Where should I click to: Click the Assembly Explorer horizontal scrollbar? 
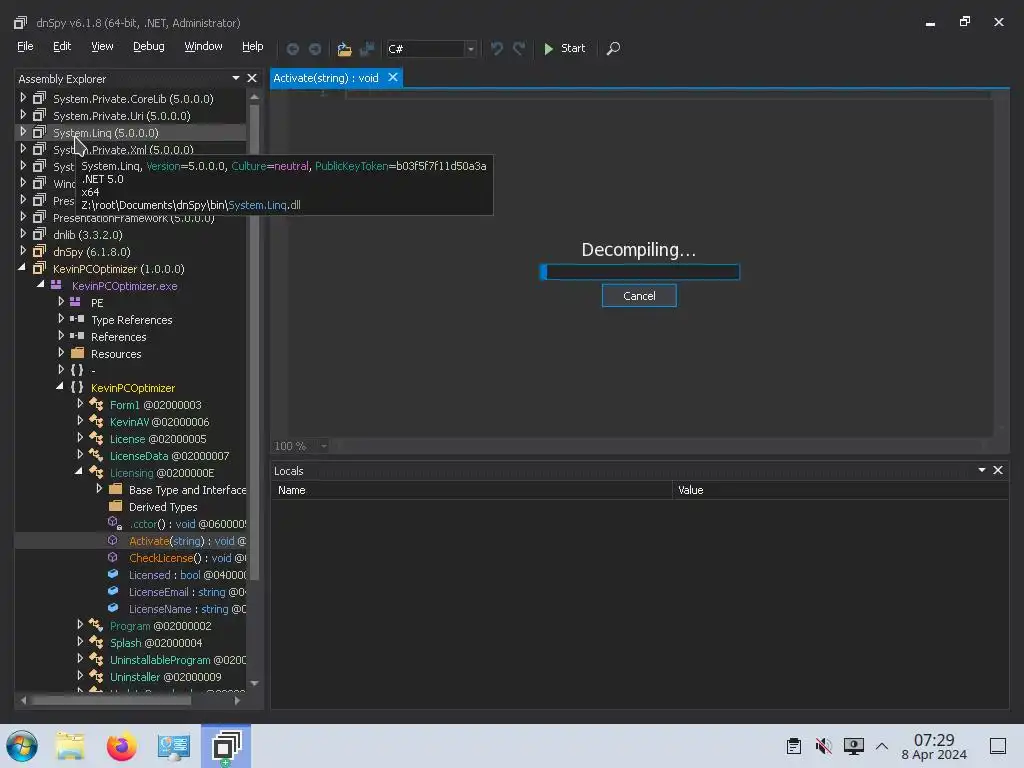tap(111, 700)
